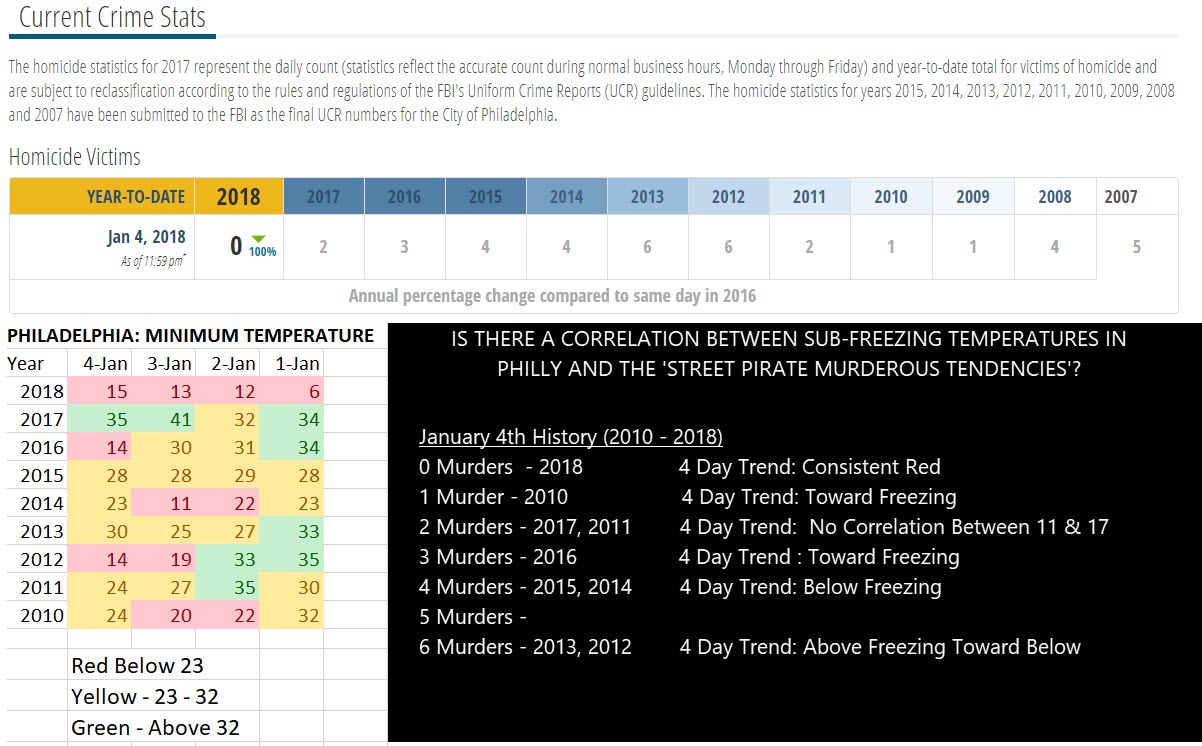Screen dimensions: 1202x746
Task: Click the homicide count 6 under 2013
Action: pyautogui.click(x=647, y=246)
